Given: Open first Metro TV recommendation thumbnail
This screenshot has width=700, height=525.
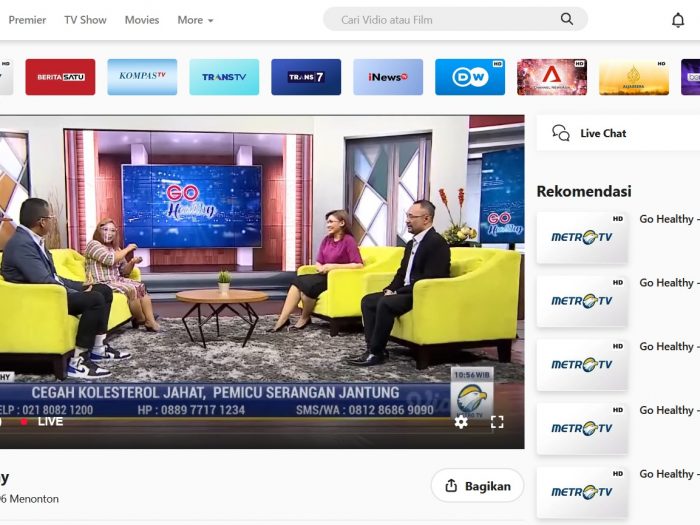Looking at the screenshot, I should 582,238.
